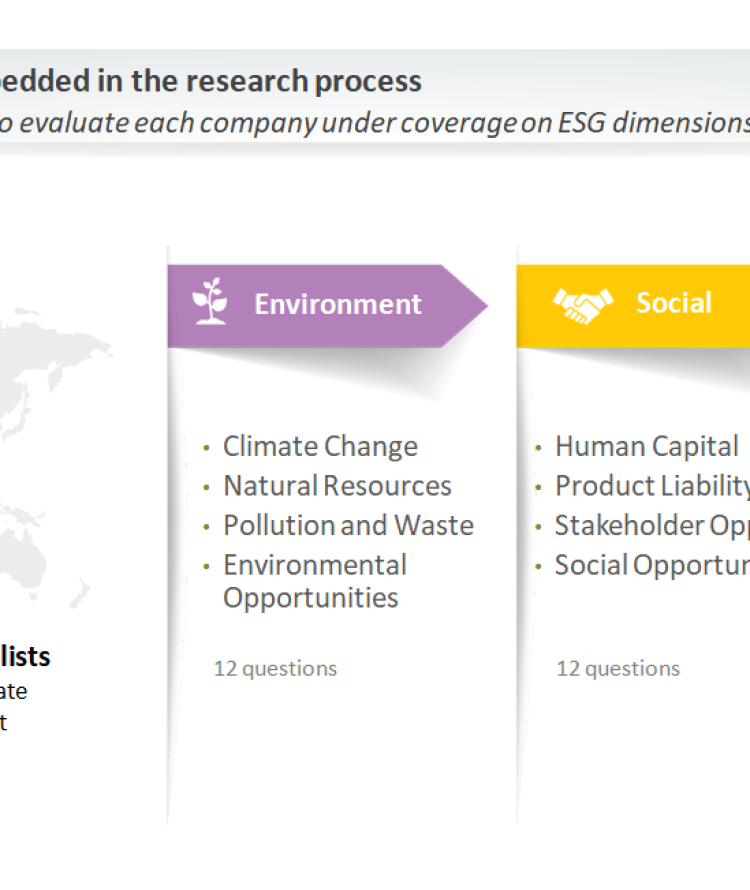
Task: Click the Climate Change bullet
Action: [x=320, y=446]
